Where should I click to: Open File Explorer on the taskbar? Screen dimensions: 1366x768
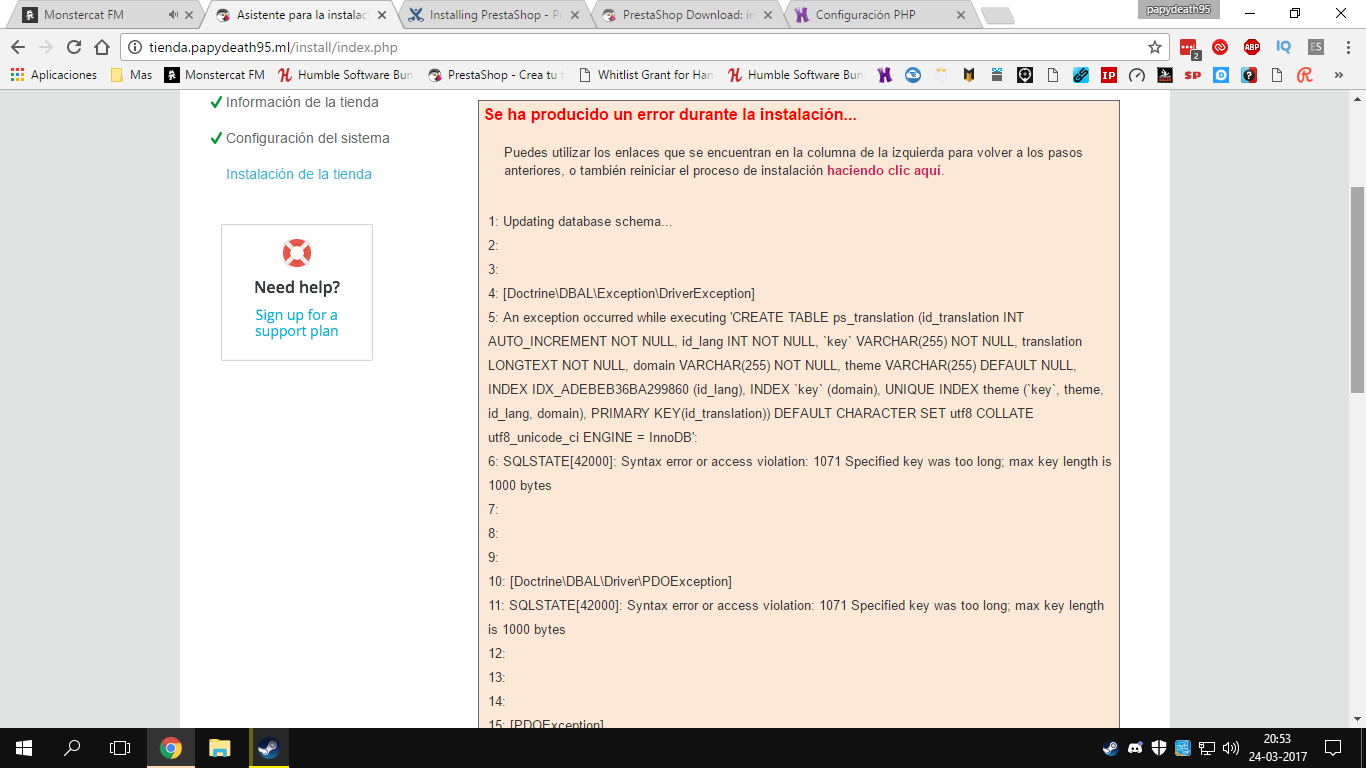tap(219, 748)
